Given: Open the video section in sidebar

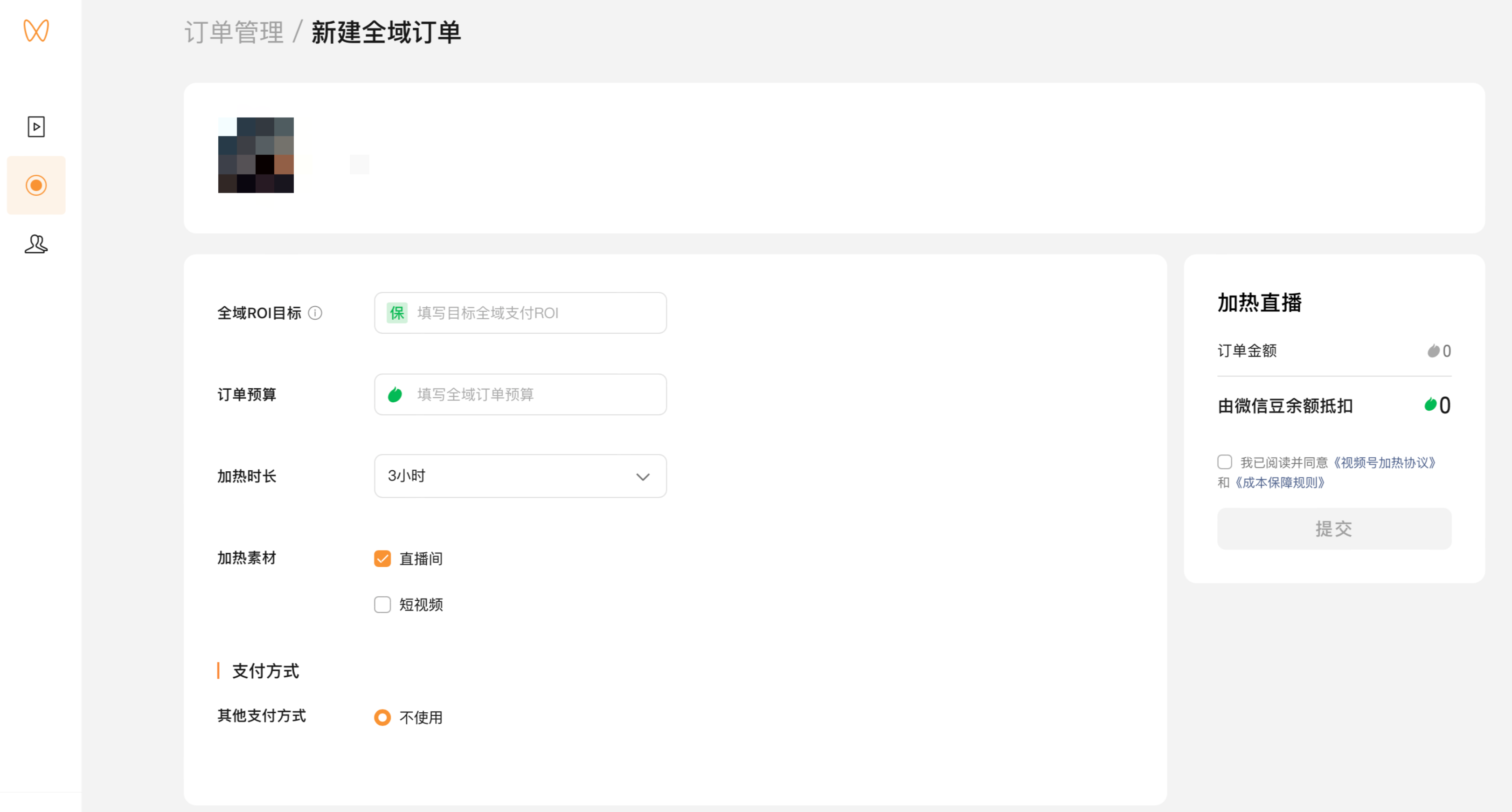Looking at the screenshot, I should coord(36,127).
